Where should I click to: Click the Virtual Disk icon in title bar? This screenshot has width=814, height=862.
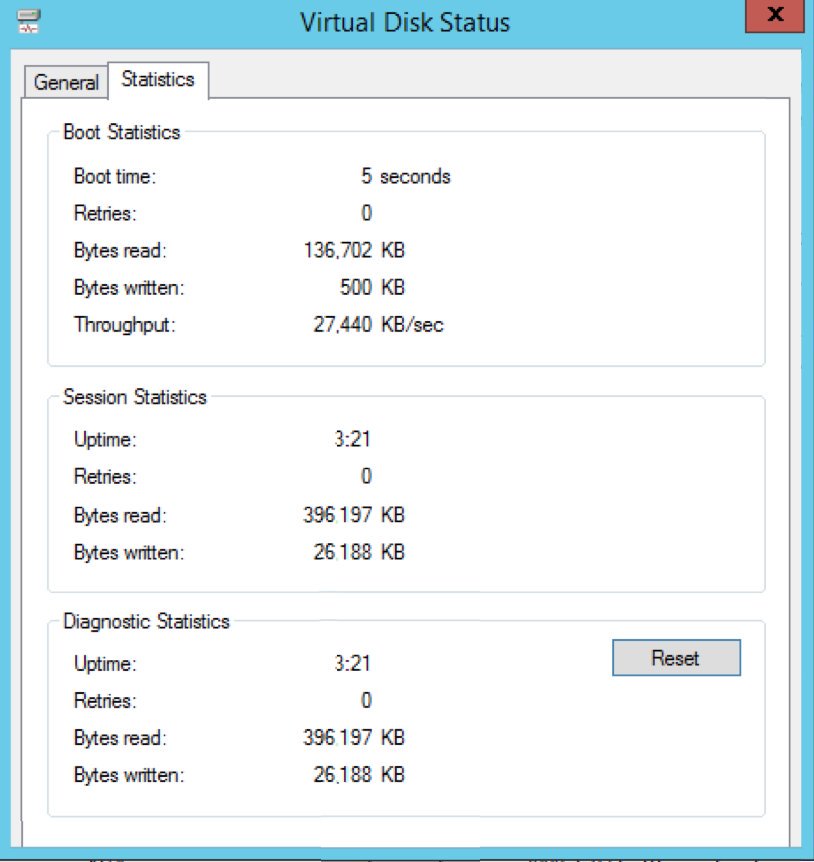(28, 22)
